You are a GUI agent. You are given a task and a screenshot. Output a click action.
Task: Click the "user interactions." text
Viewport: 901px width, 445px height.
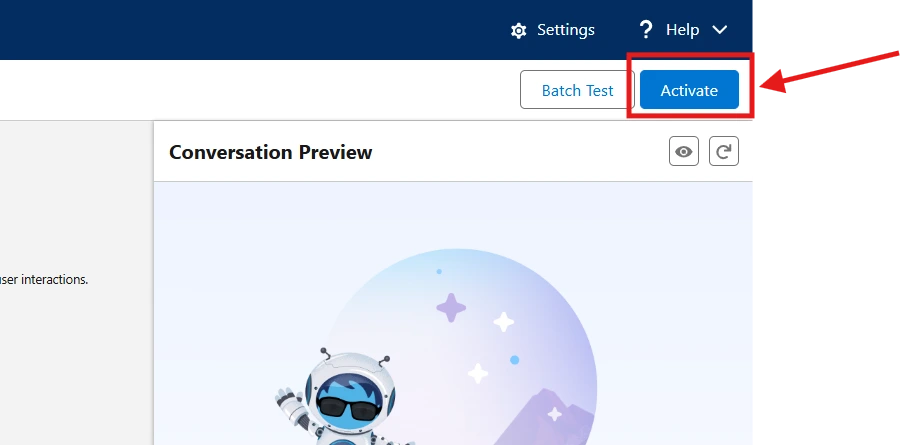click(x=44, y=280)
